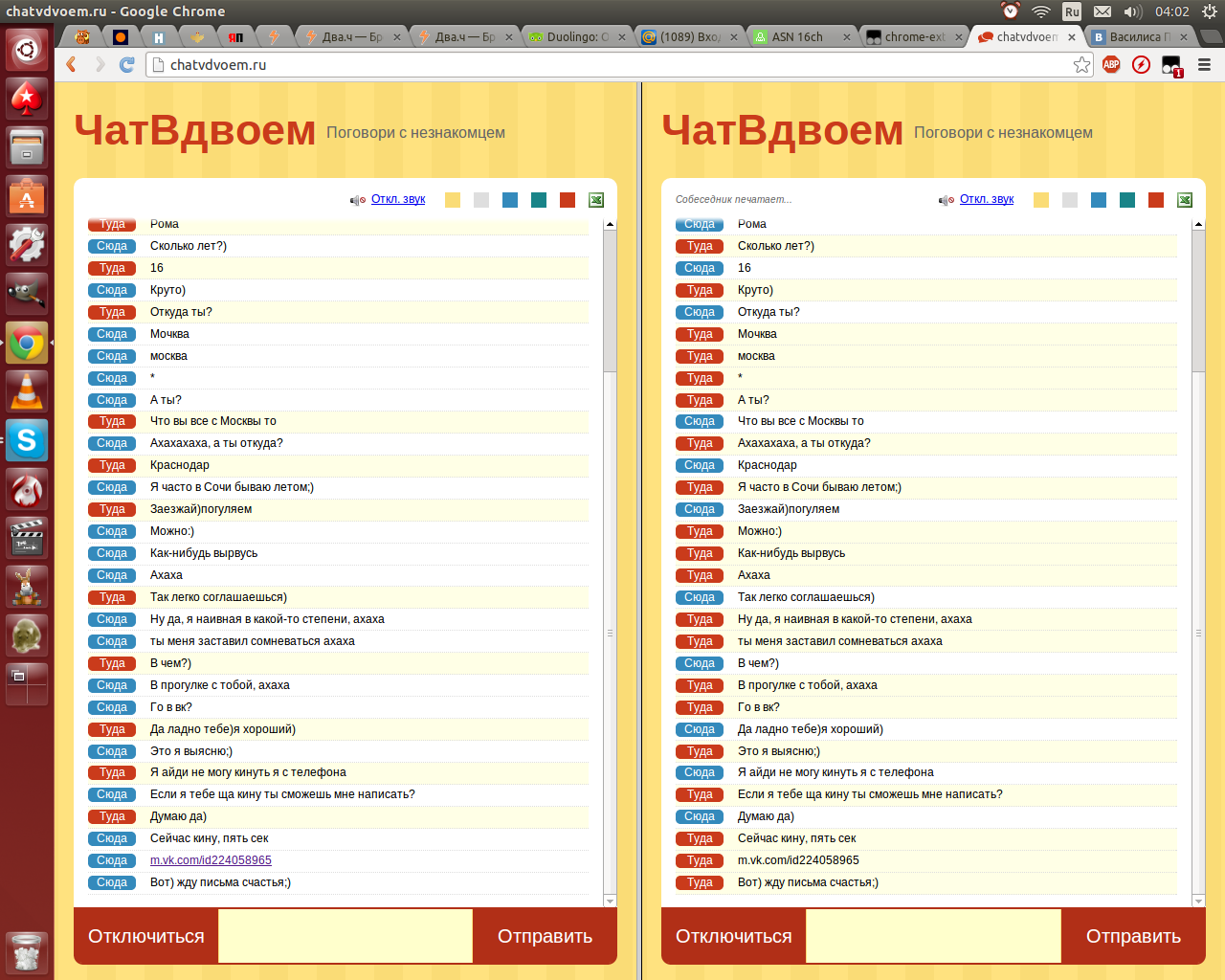
Task: Open the extension with the badge 1
Action: pos(1171,65)
